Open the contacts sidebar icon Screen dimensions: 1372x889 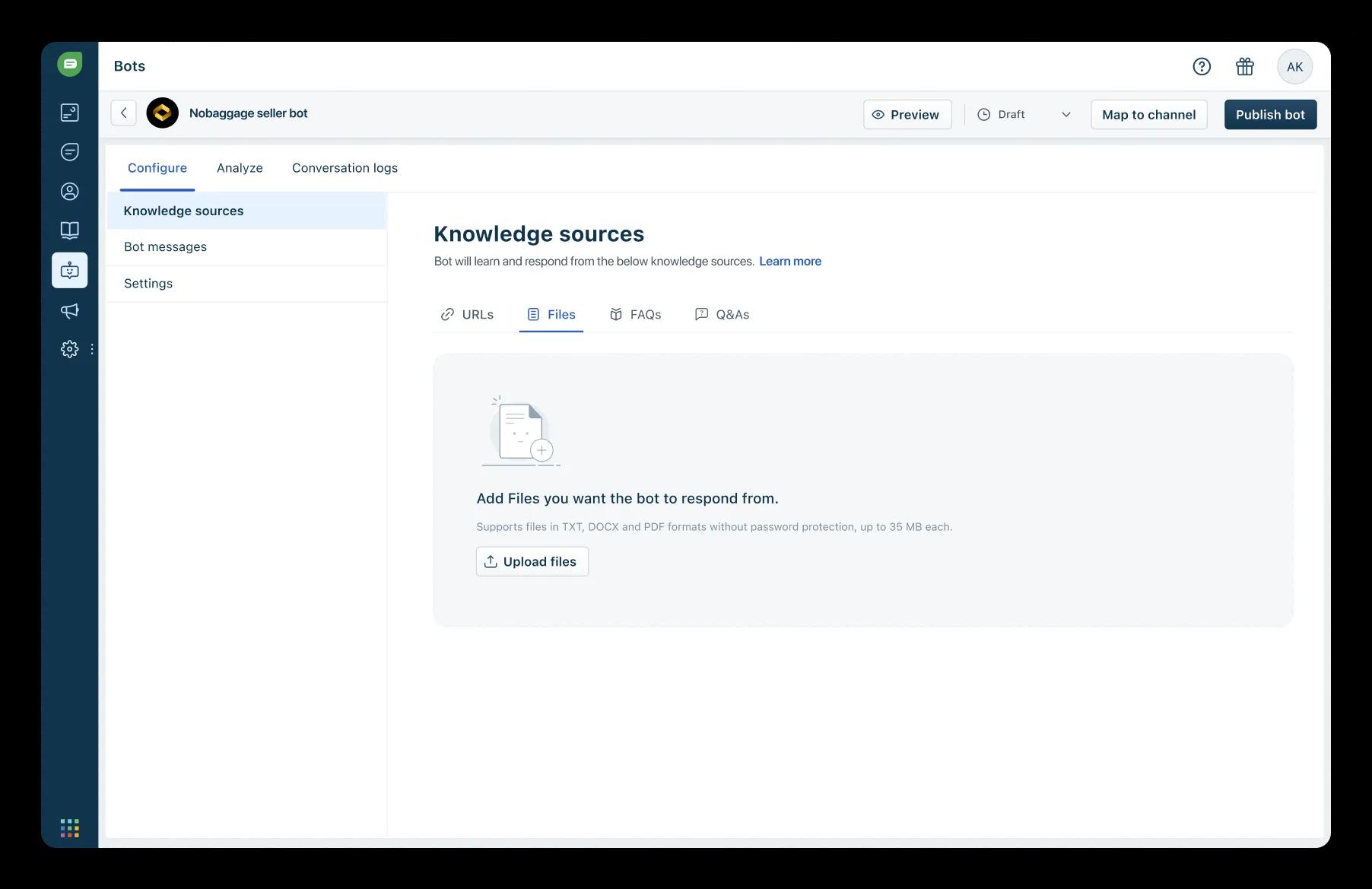tap(70, 192)
